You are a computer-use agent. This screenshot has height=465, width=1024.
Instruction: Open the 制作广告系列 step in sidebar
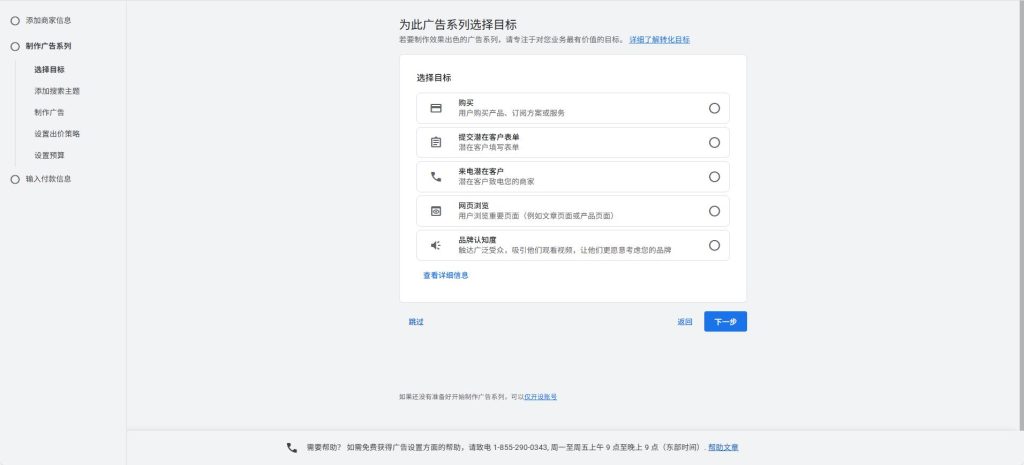coord(48,46)
